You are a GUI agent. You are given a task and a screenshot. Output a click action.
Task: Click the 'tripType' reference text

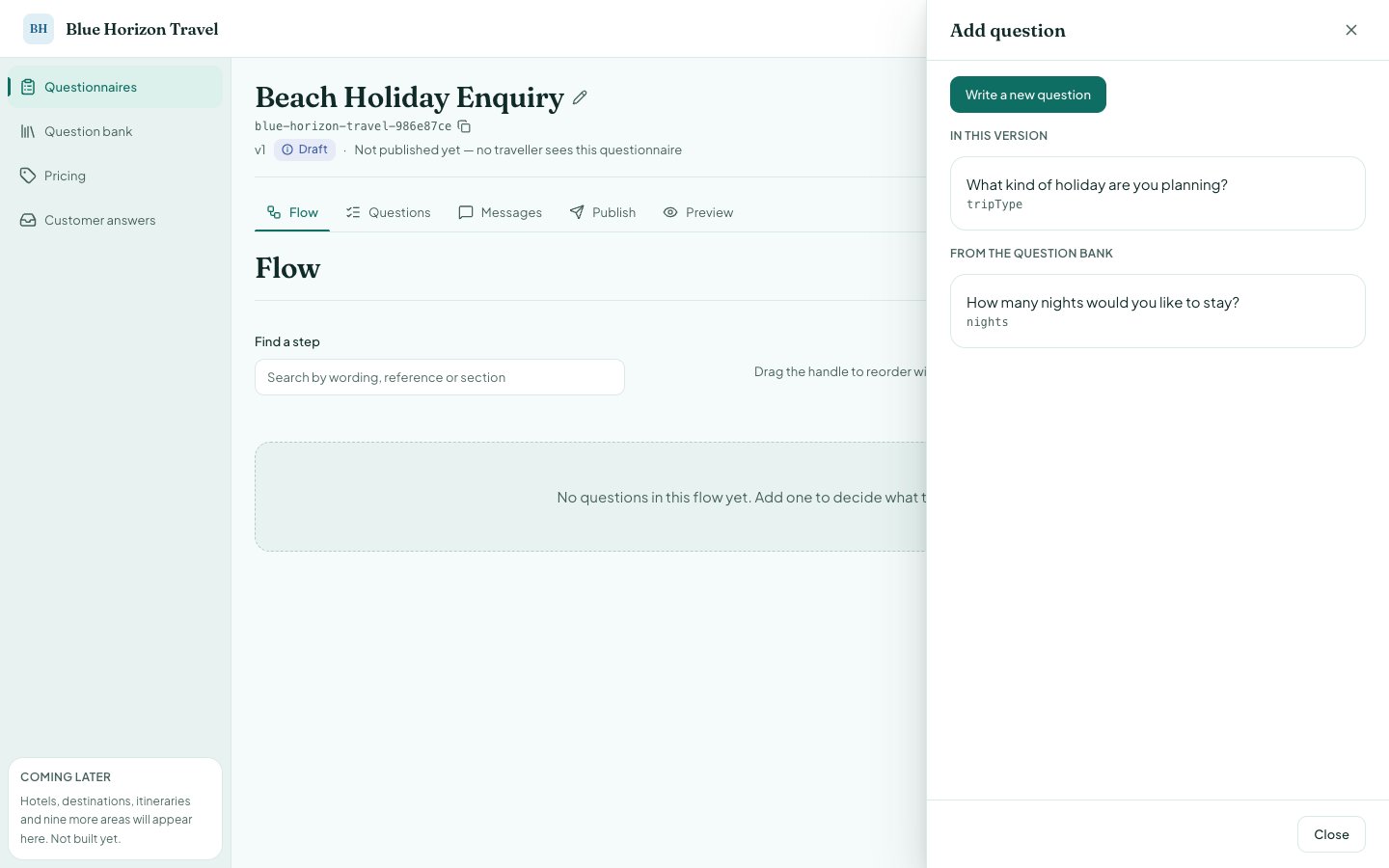pyautogui.click(x=994, y=204)
